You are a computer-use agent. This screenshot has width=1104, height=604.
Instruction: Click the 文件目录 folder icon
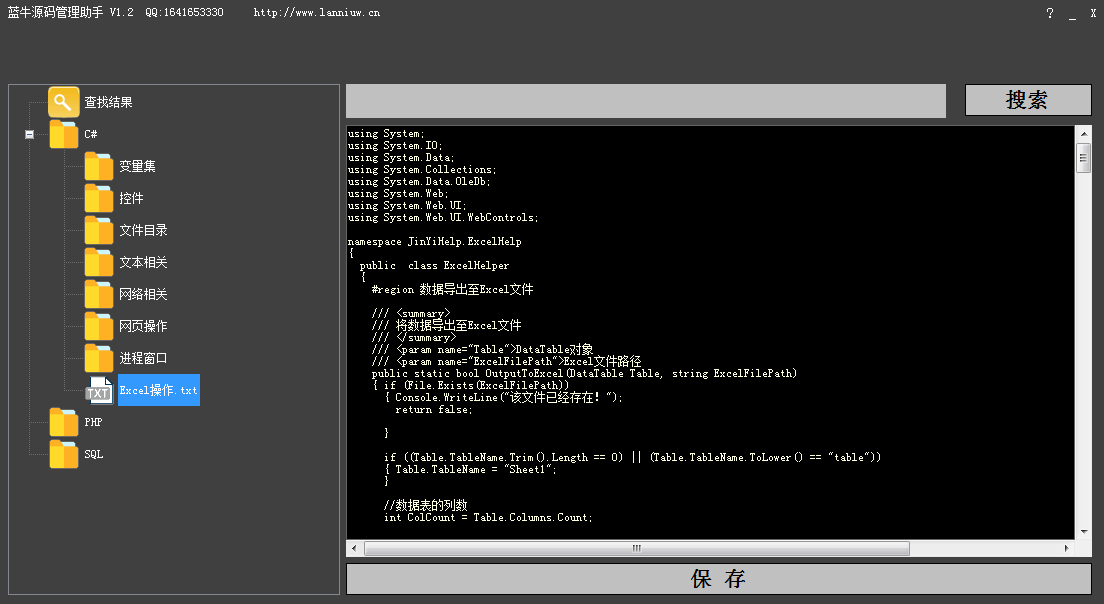point(99,230)
